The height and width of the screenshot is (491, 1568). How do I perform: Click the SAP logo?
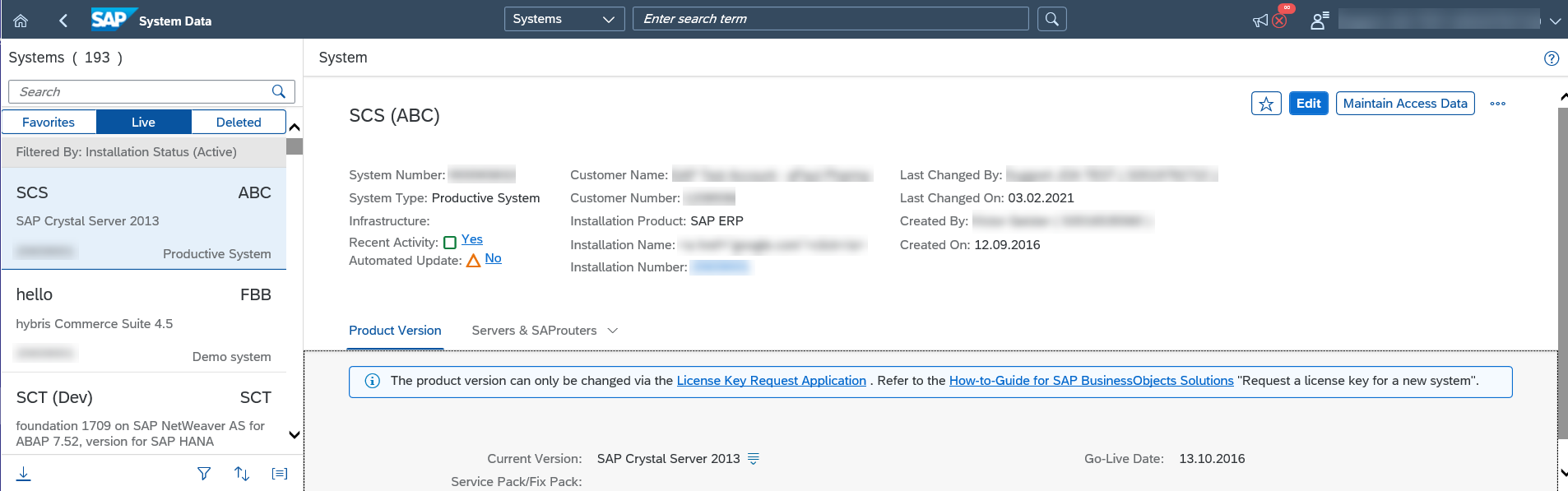113,19
